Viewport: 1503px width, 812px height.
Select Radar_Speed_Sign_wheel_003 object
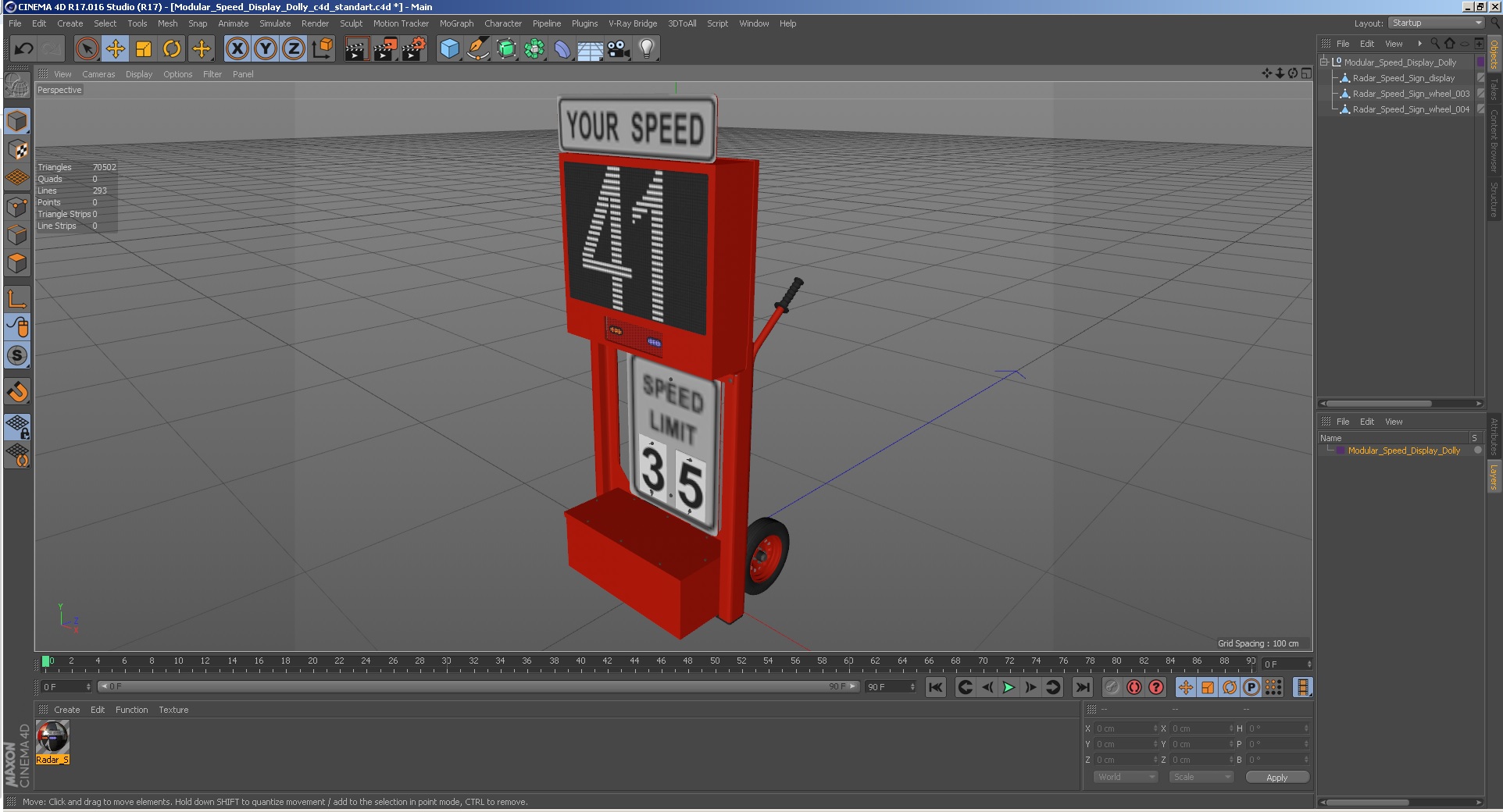[x=1411, y=94]
